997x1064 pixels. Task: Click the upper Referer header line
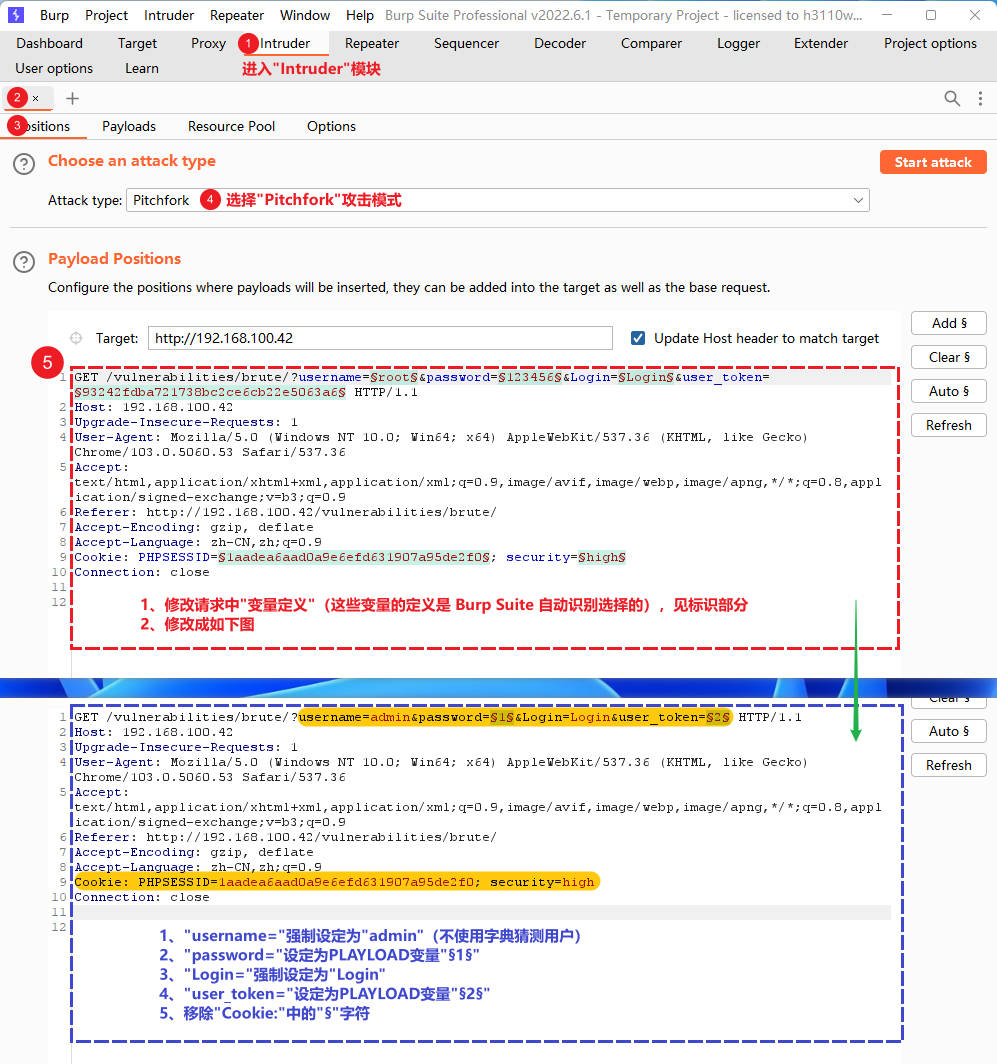[285, 512]
